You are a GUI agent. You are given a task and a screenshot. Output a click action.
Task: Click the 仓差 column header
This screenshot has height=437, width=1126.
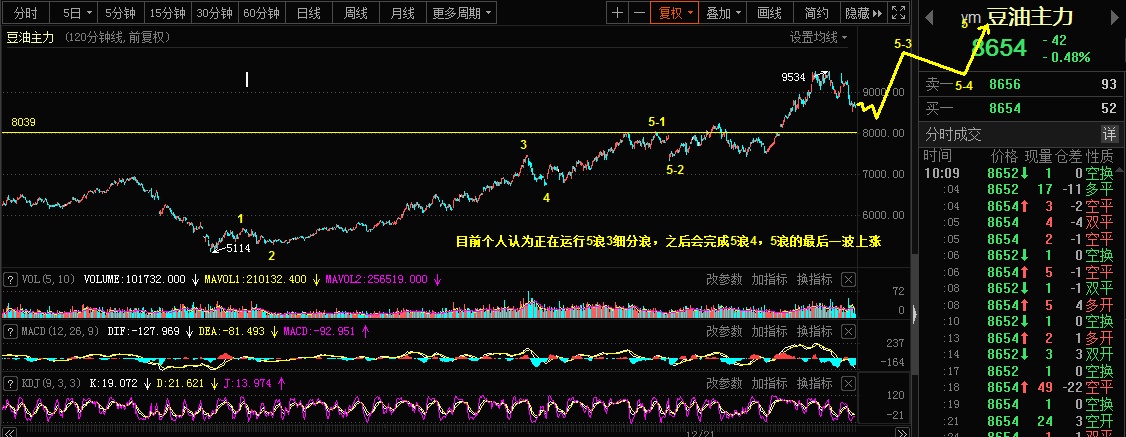coord(1067,156)
